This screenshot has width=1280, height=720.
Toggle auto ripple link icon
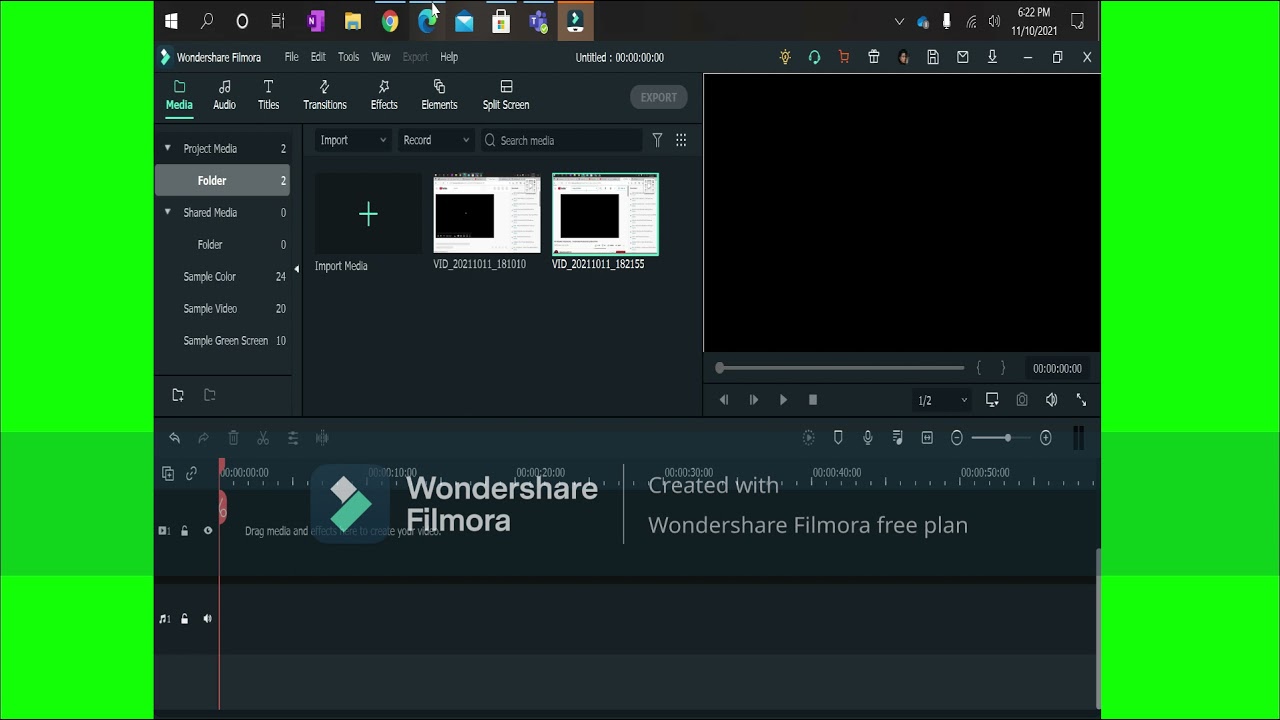(192, 473)
